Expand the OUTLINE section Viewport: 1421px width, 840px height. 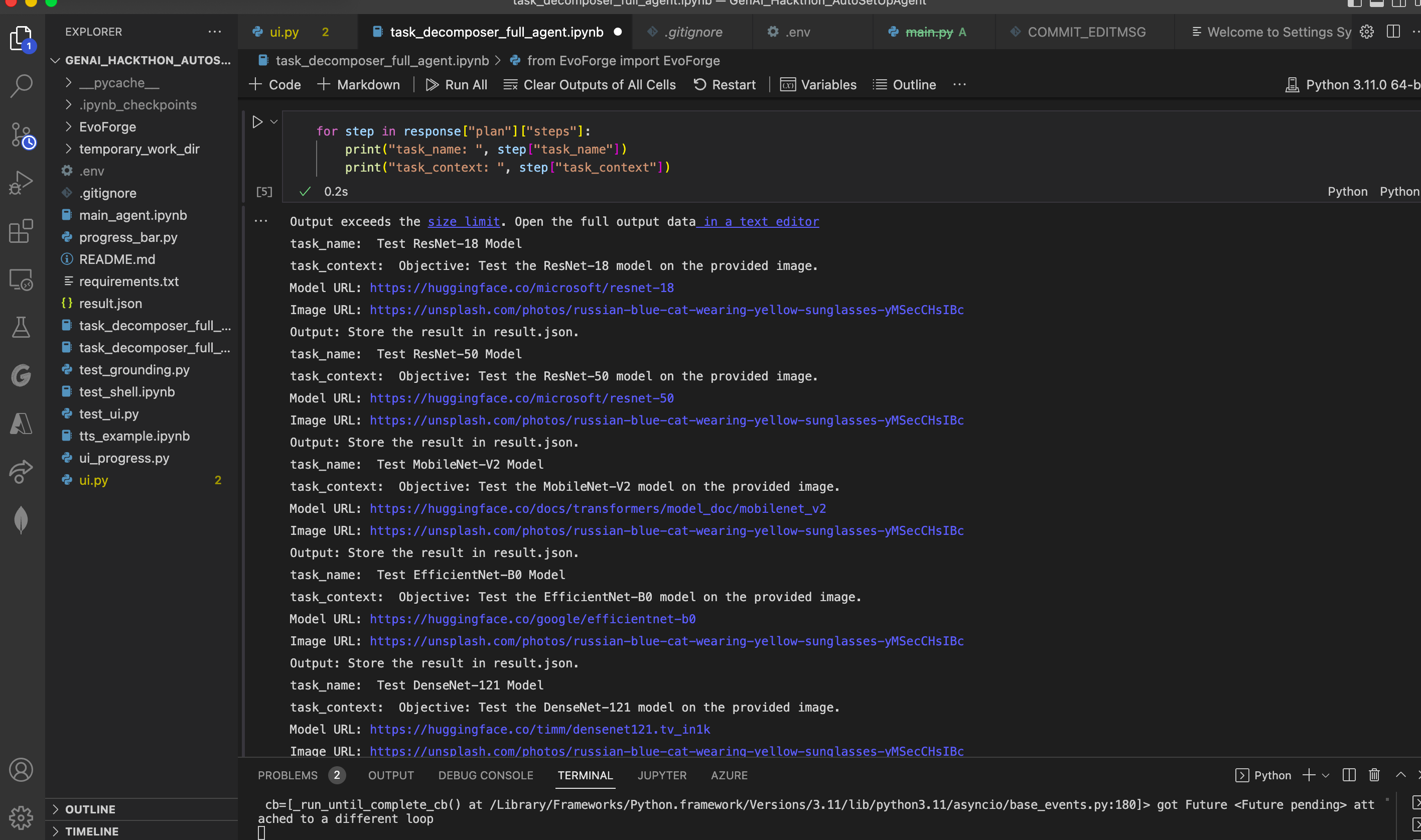(x=90, y=809)
